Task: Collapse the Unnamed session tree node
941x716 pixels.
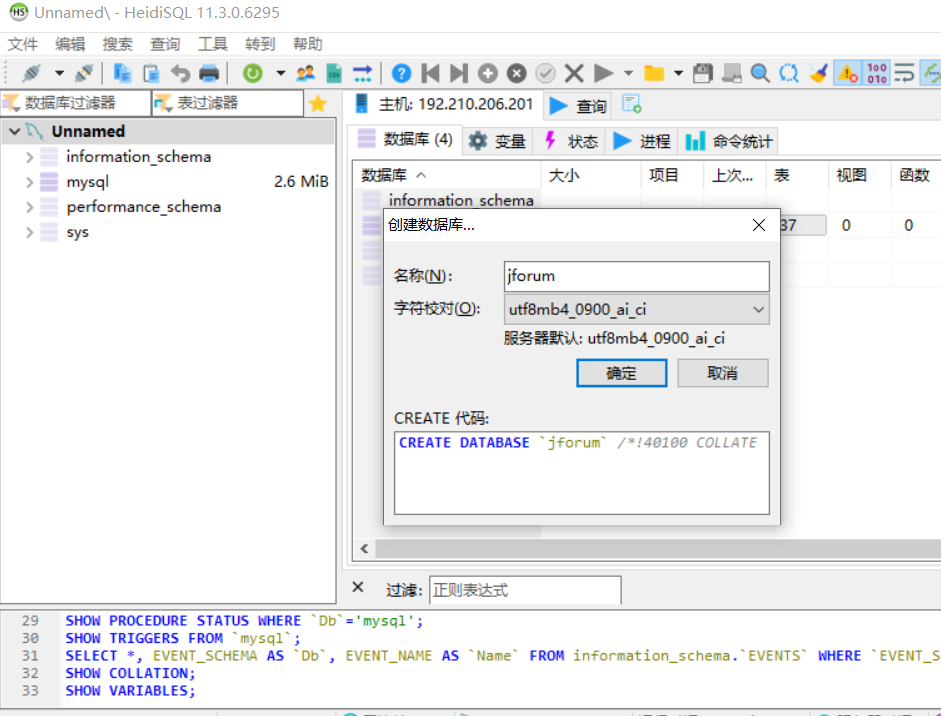Action: coord(14,131)
